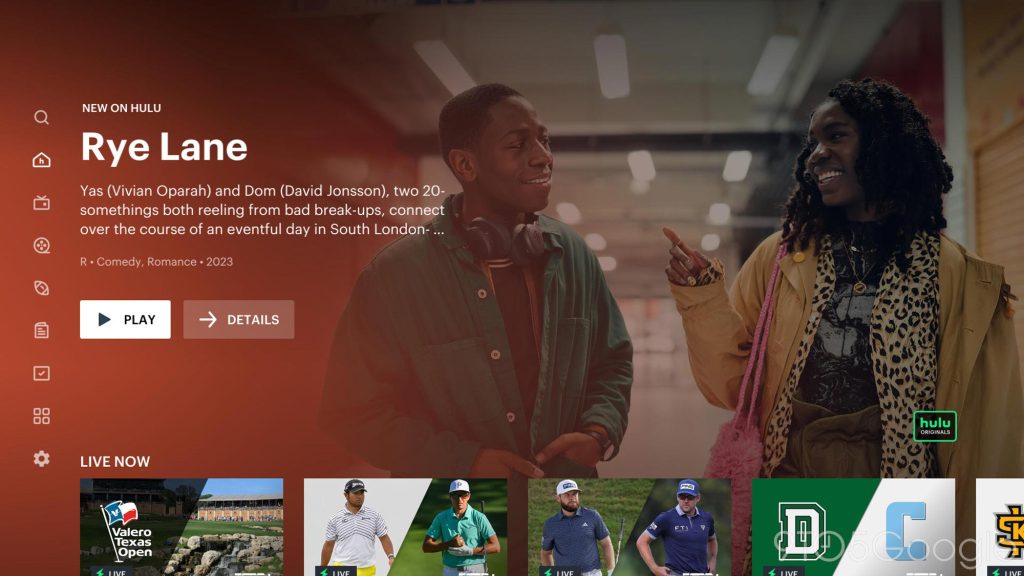The width and height of the screenshot is (1024, 576).
Task: Select the third live golf thumbnail
Action: pos(629,527)
